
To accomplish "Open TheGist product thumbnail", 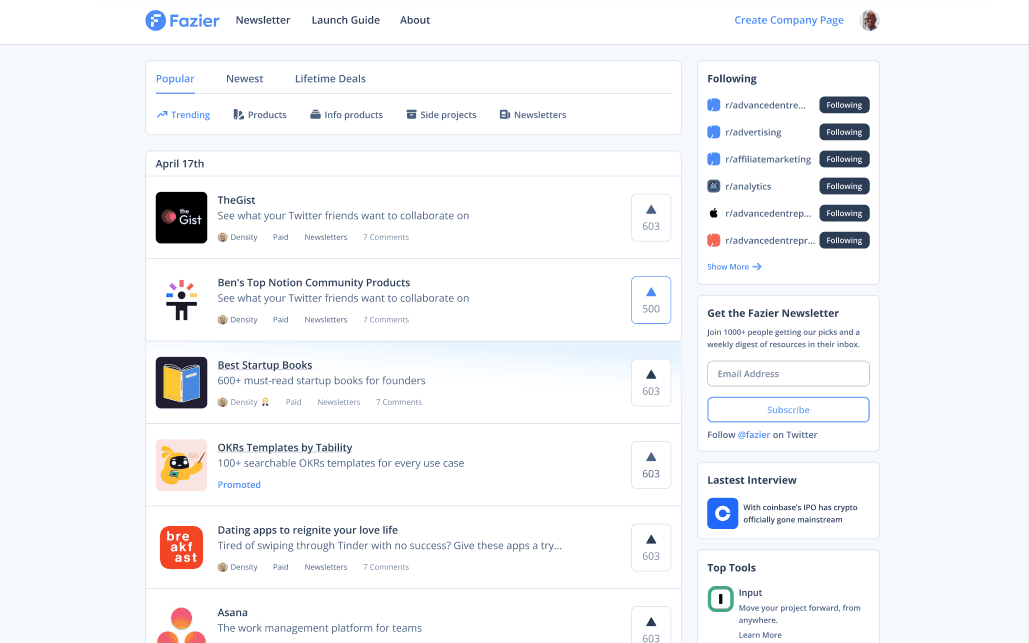I will pos(181,217).
